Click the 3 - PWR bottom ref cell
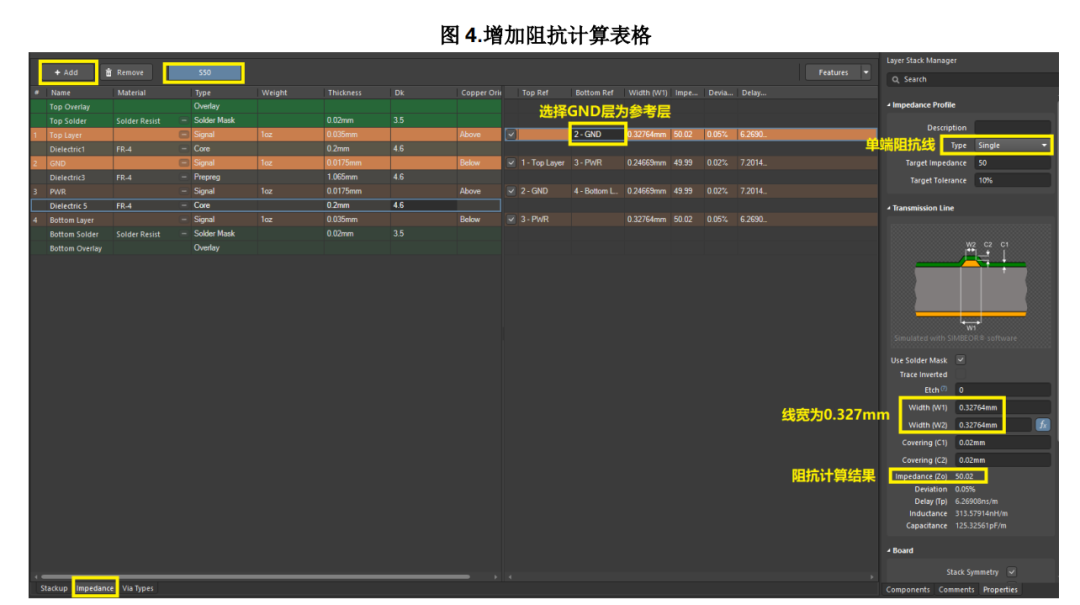Screen dimensions: 1080x605 596,163
